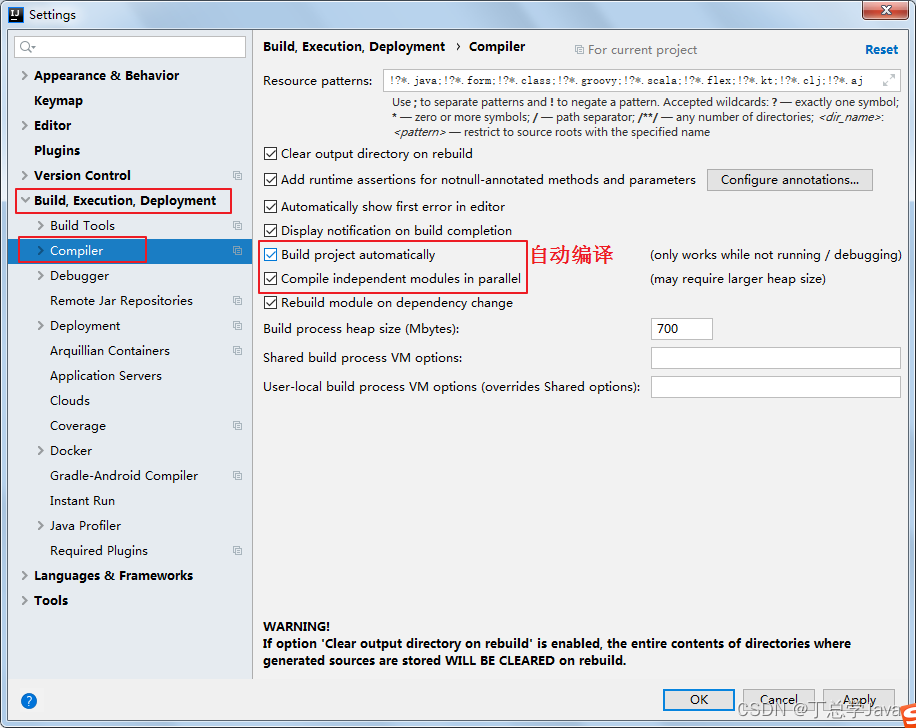Click the Resource patterns input field
Viewport: 916px width, 728px height.
pos(641,80)
